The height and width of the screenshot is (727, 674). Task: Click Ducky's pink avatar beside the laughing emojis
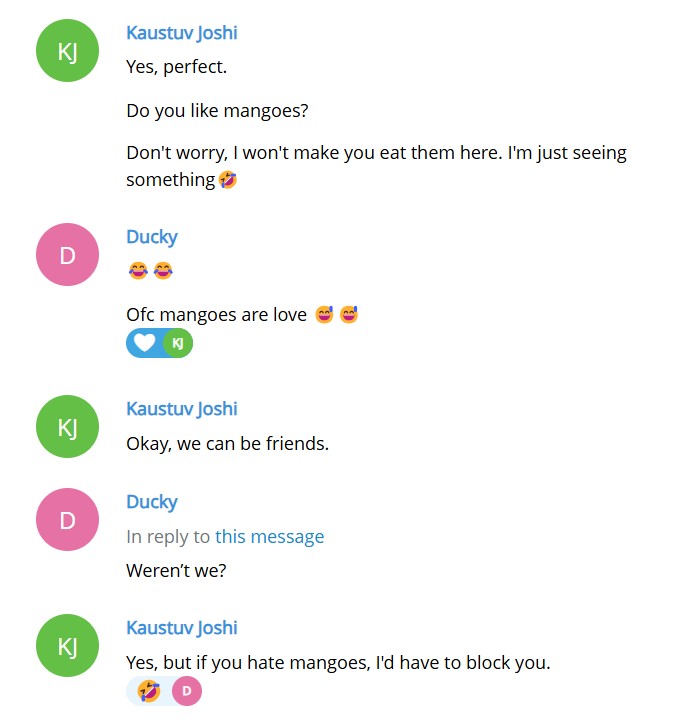[67, 255]
